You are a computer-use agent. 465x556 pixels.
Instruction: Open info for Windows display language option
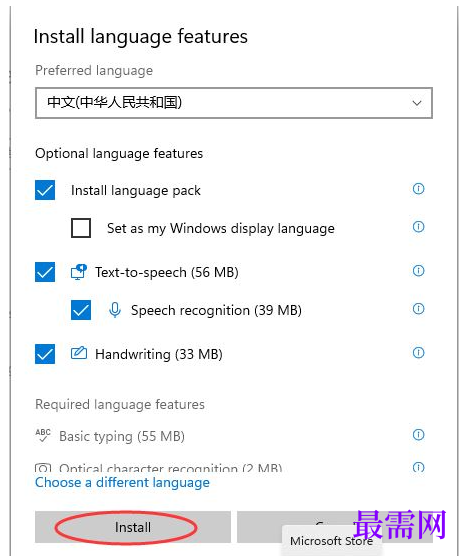pyautogui.click(x=418, y=227)
